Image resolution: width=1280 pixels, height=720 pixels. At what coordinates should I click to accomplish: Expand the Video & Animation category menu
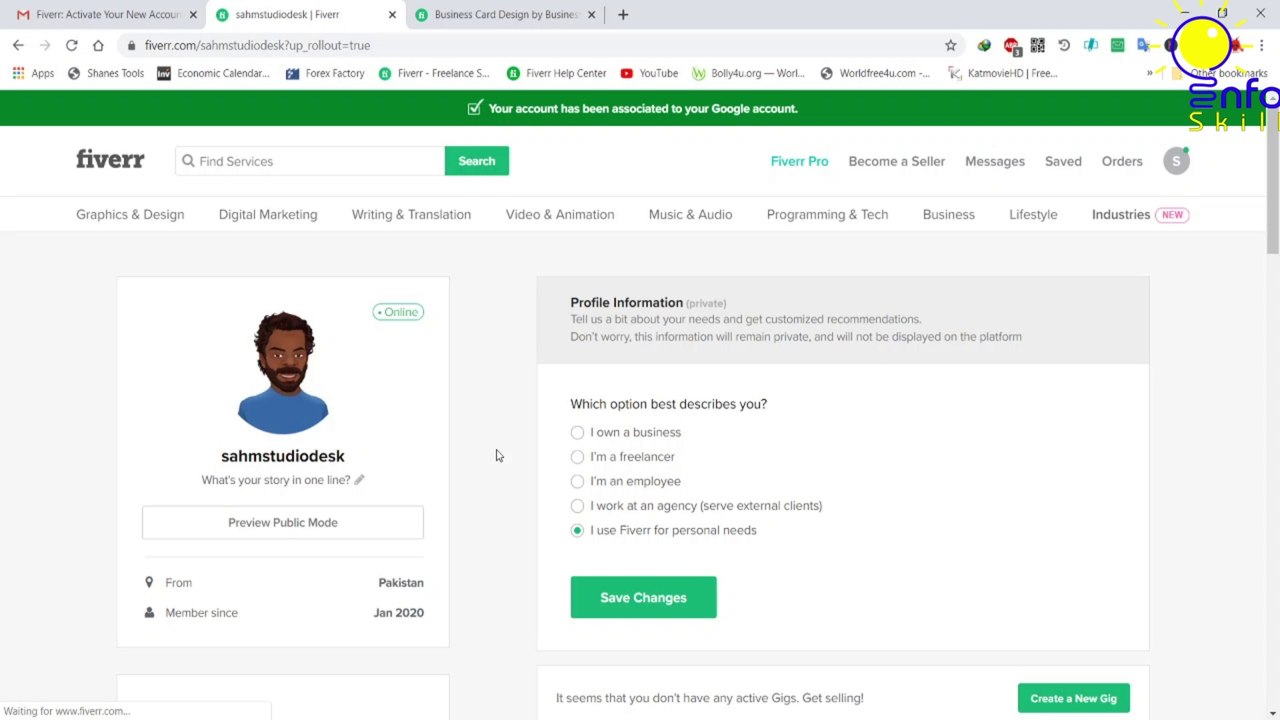pyautogui.click(x=560, y=214)
